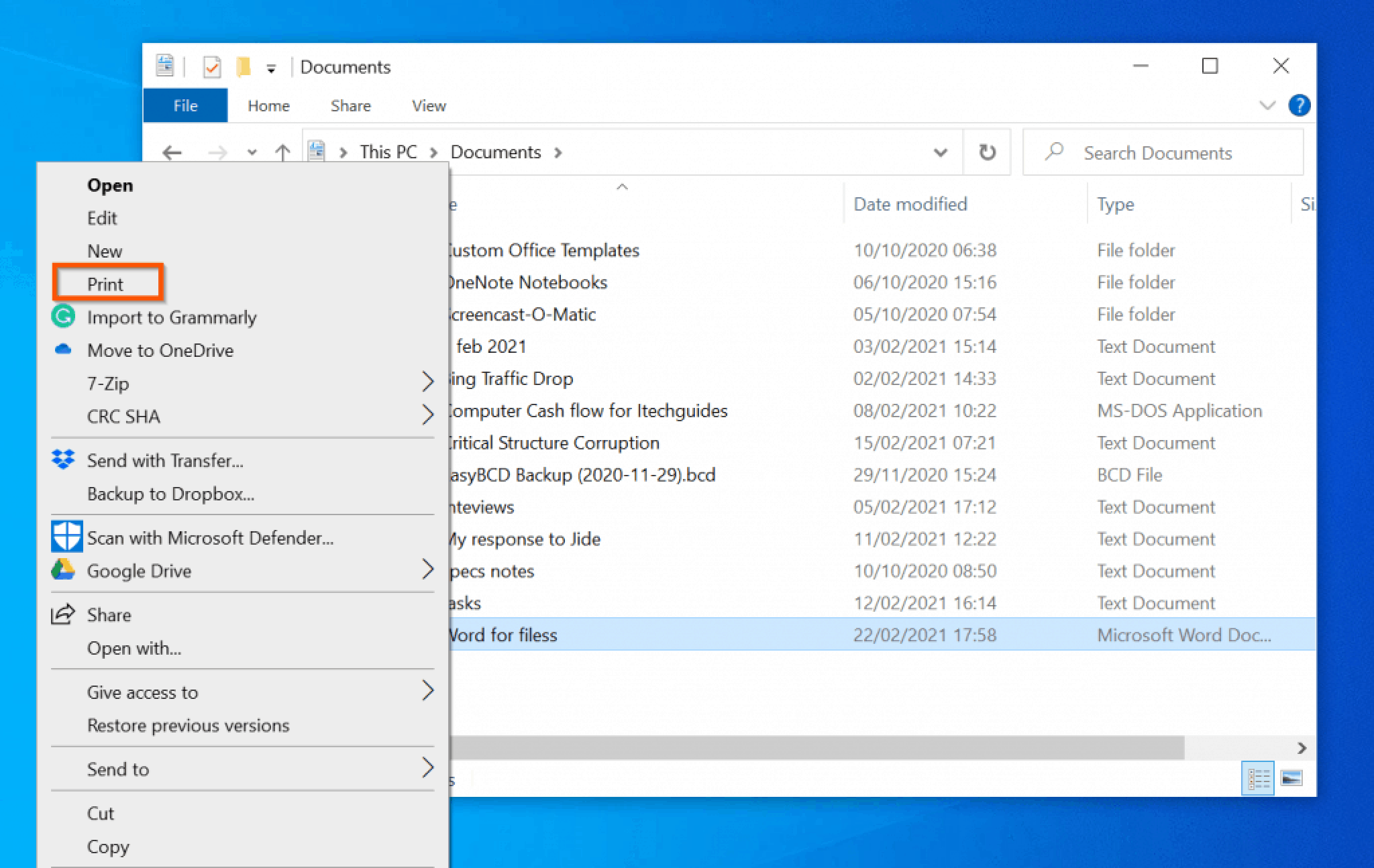
Task: Click the Properties checkmark quick access icon
Action: (212, 67)
